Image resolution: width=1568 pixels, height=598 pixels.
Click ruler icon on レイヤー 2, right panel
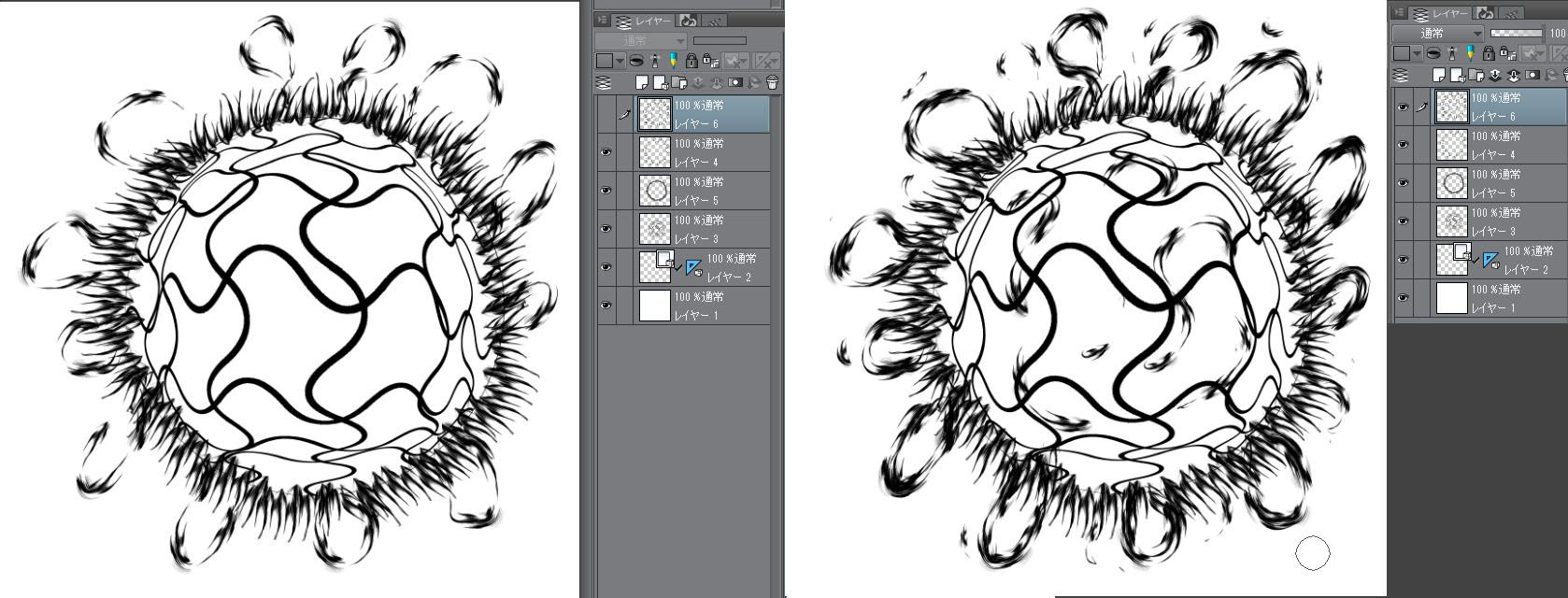coord(1490,260)
